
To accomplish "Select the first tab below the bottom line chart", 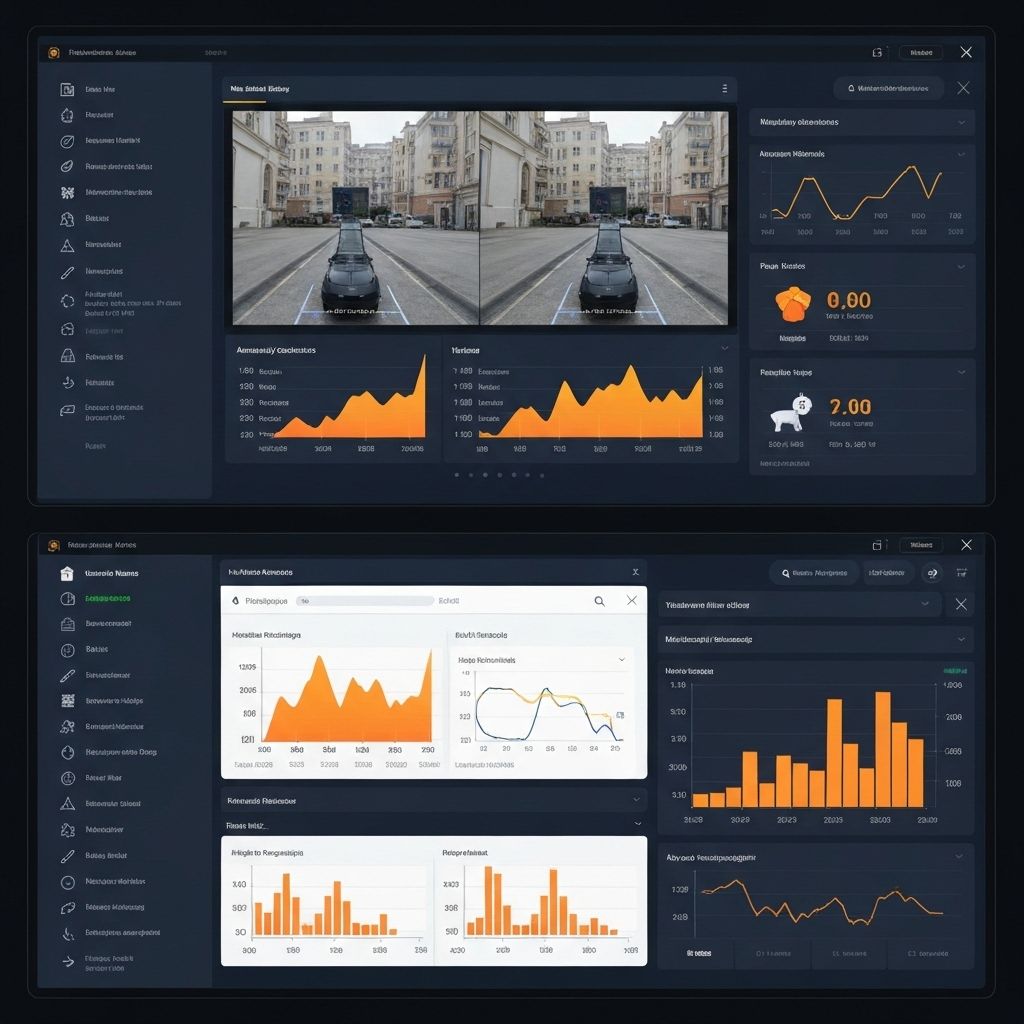I will tap(700, 953).
